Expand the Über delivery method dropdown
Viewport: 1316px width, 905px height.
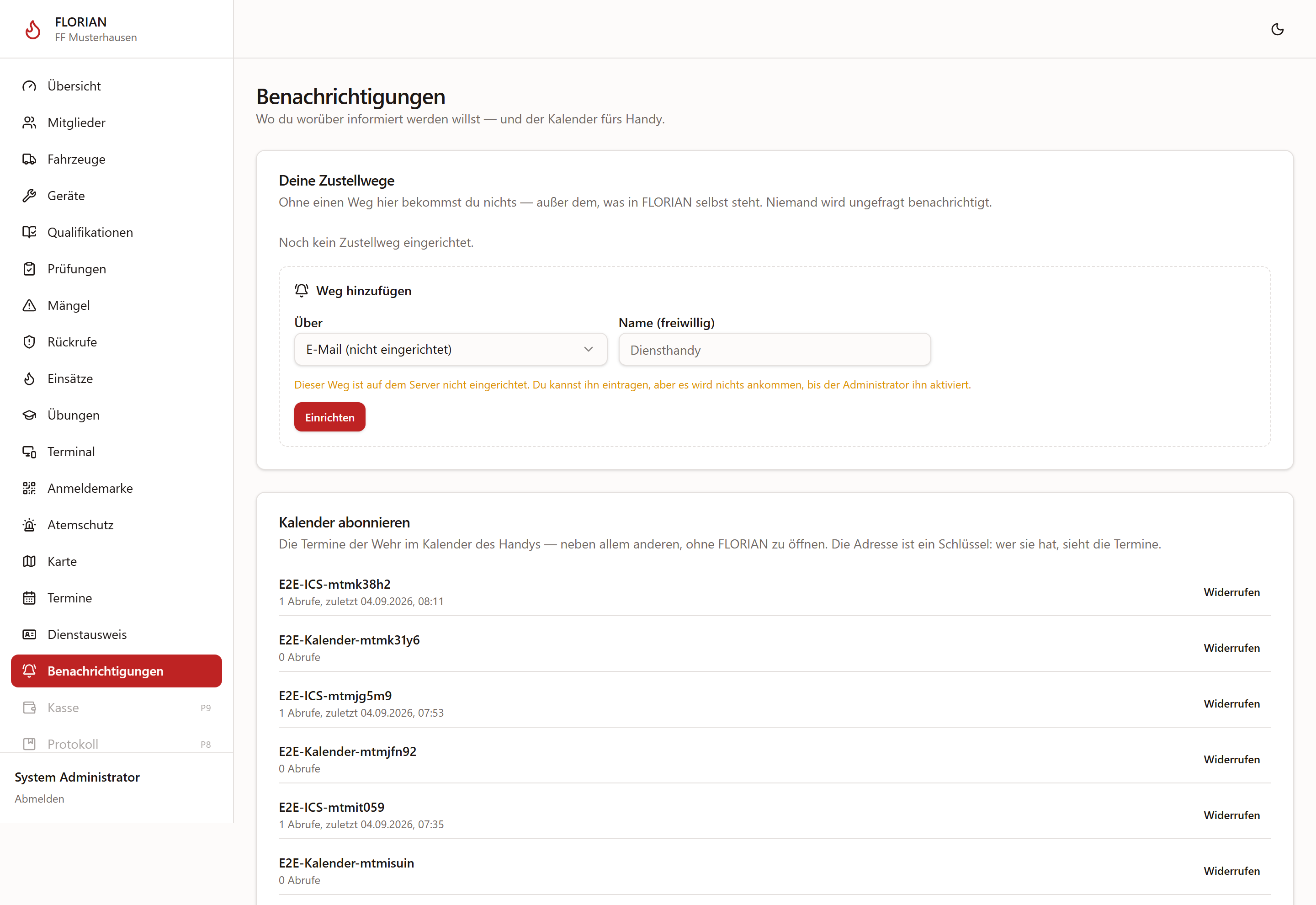pos(450,349)
